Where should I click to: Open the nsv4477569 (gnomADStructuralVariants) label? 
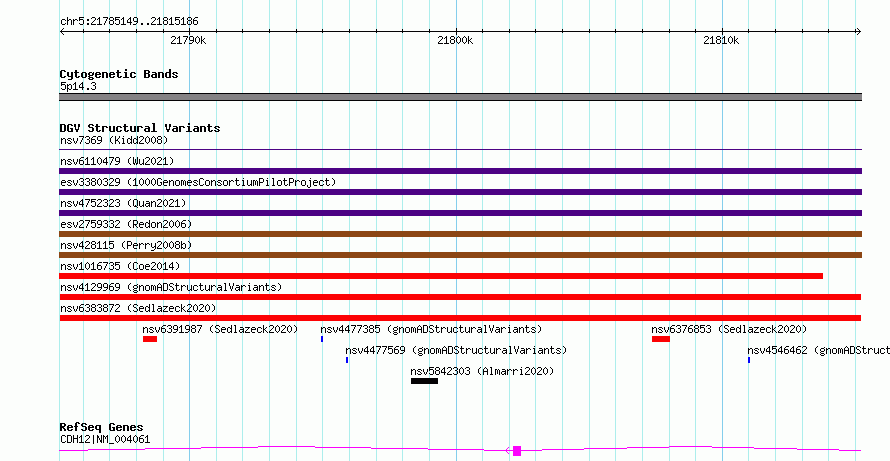click(456, 350)
